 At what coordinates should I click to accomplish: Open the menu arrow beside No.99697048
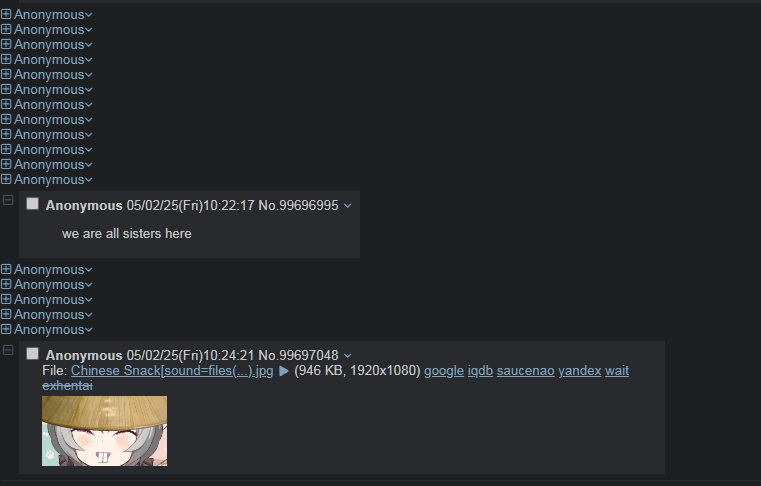(347, 356)
